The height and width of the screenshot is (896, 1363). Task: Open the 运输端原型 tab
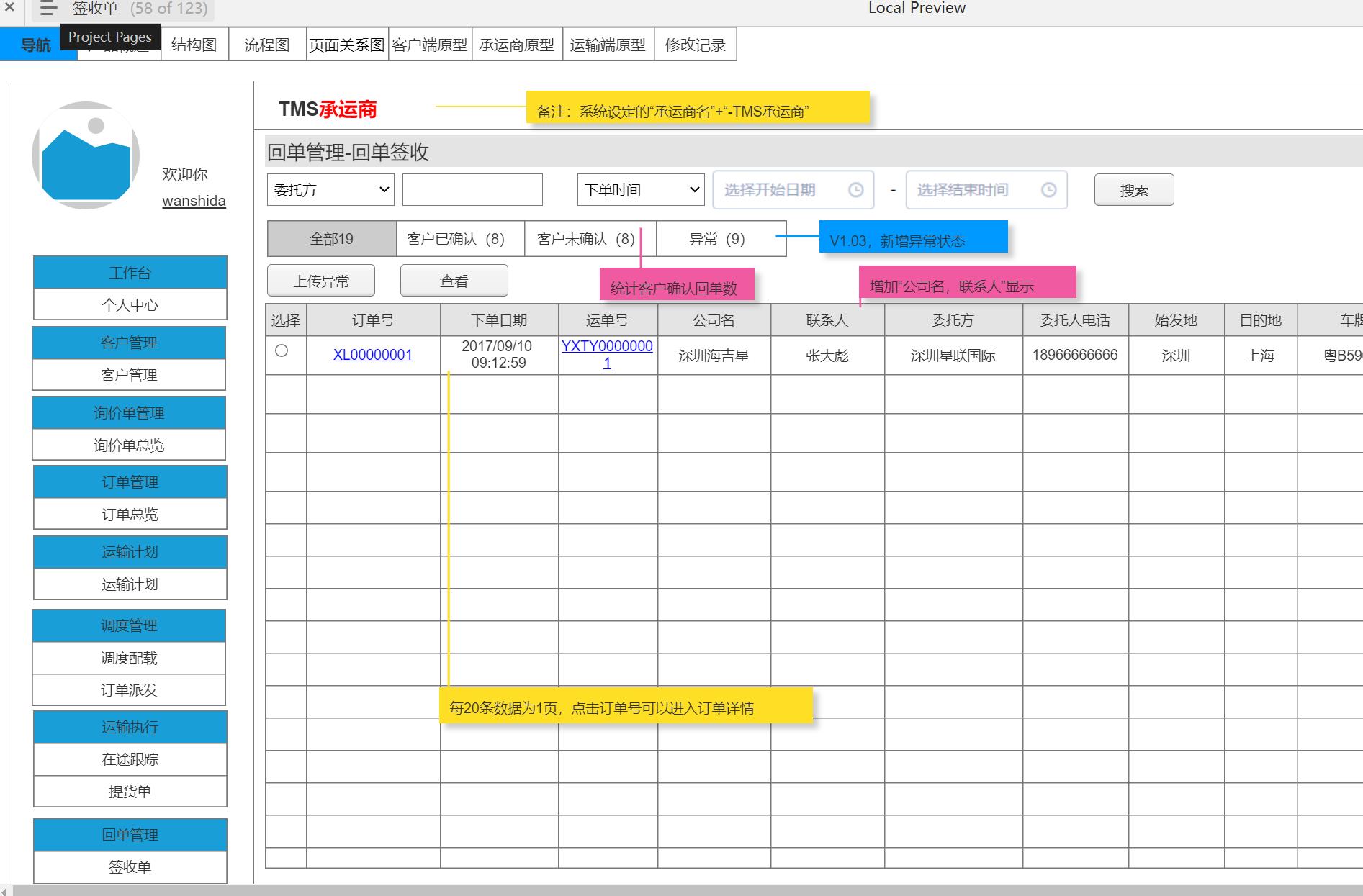click(x=608, y=45)
